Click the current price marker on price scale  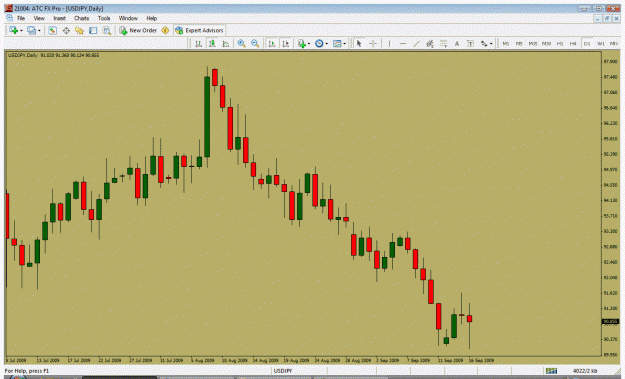[610, 321]
